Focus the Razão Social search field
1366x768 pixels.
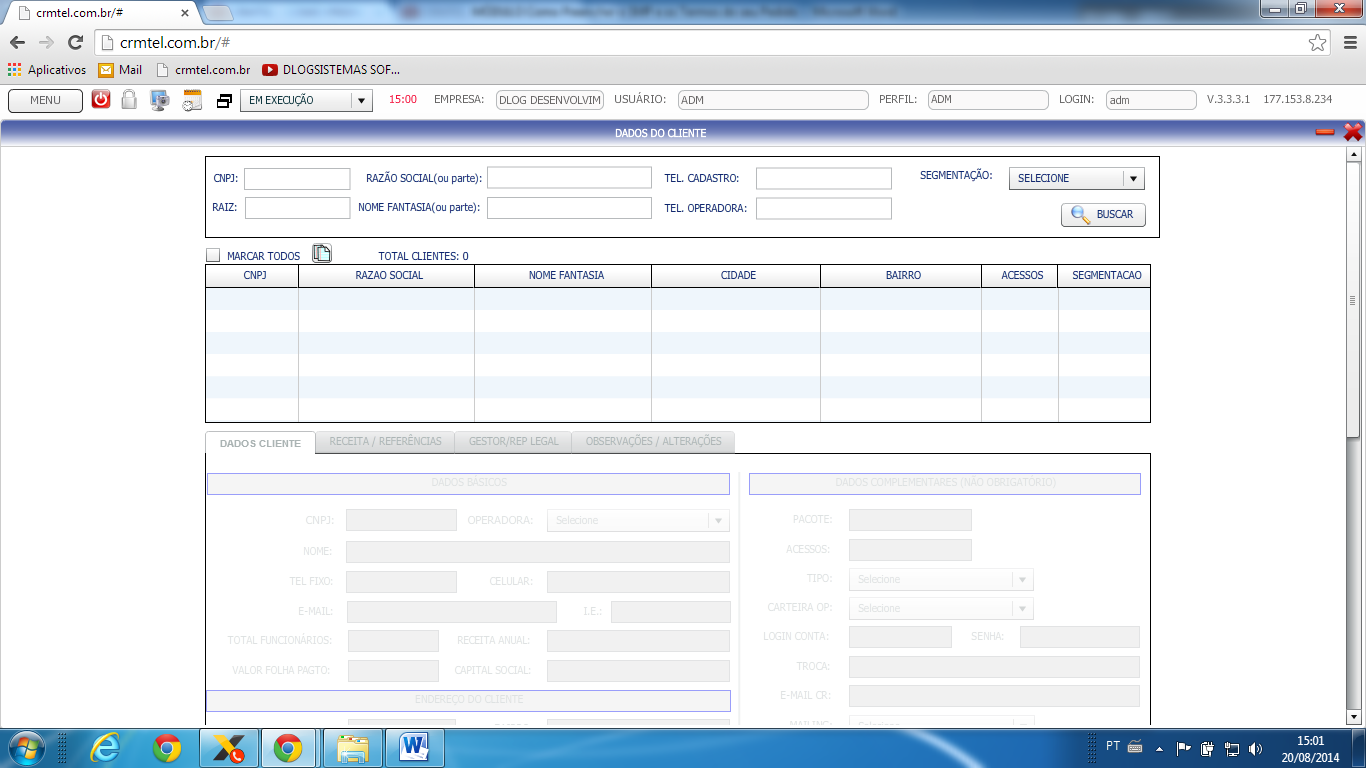coord(569,177)
